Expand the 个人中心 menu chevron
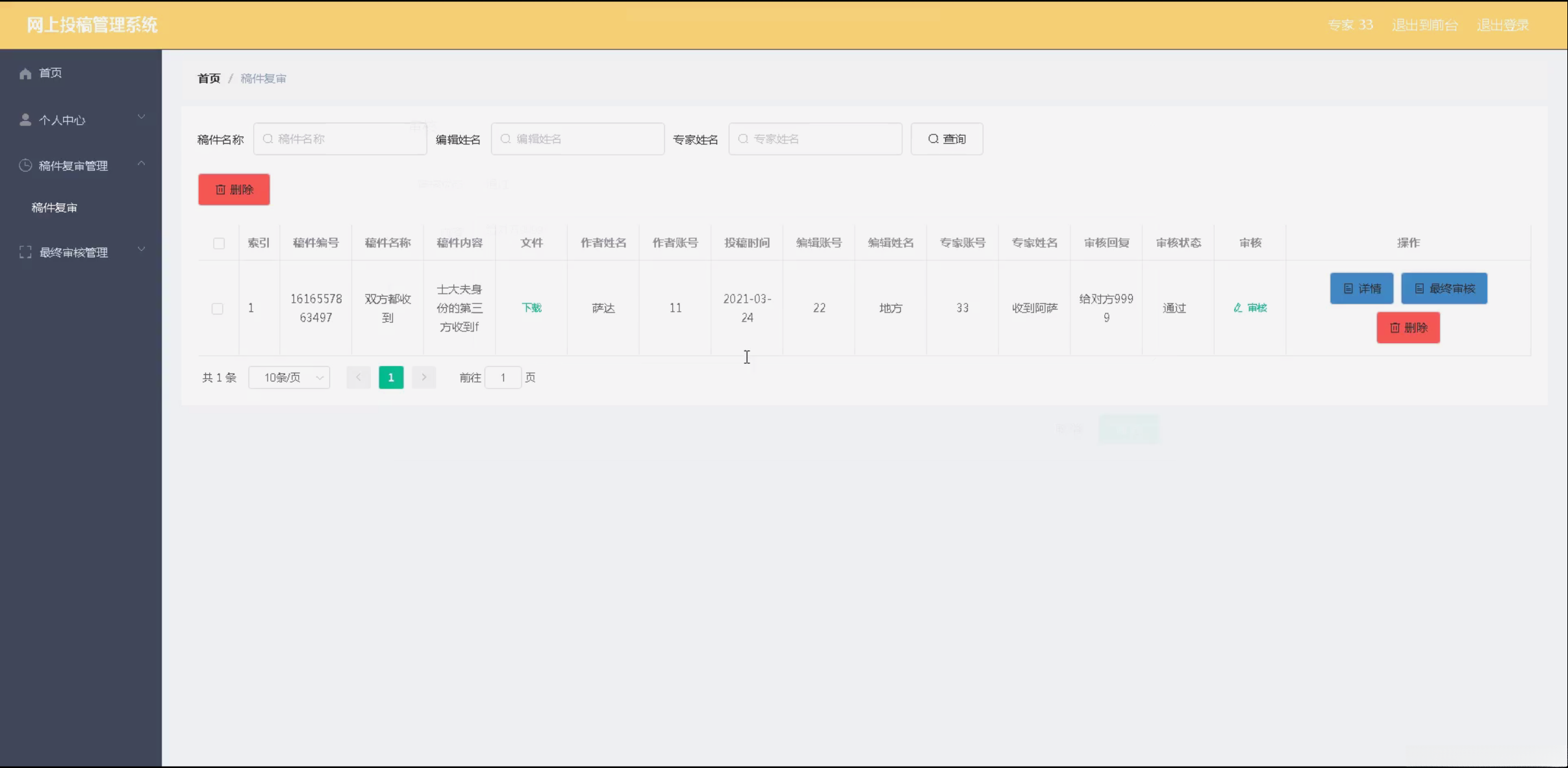Screen dimensions: 1568x768 coord(141,117)
